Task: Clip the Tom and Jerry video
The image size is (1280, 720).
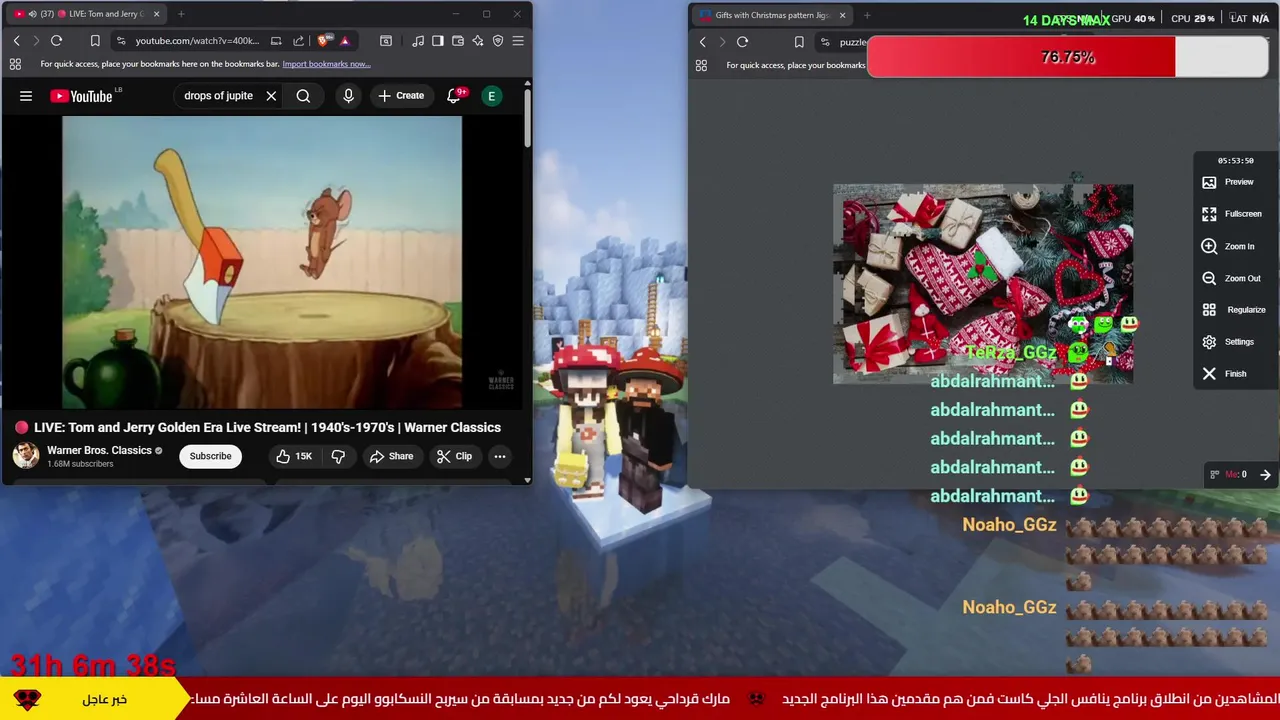Action: click(x=454, y=456)
